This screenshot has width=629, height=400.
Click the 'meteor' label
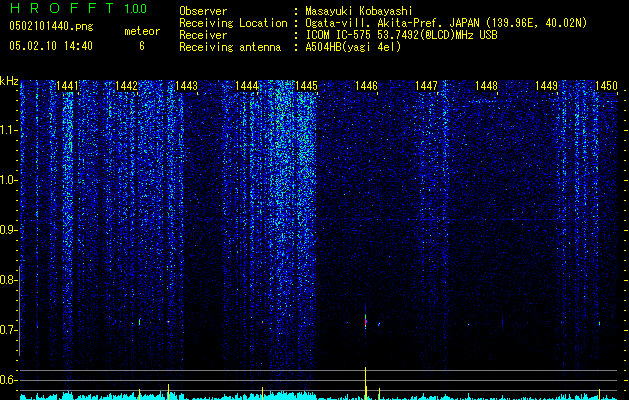[x=142, y=31]
